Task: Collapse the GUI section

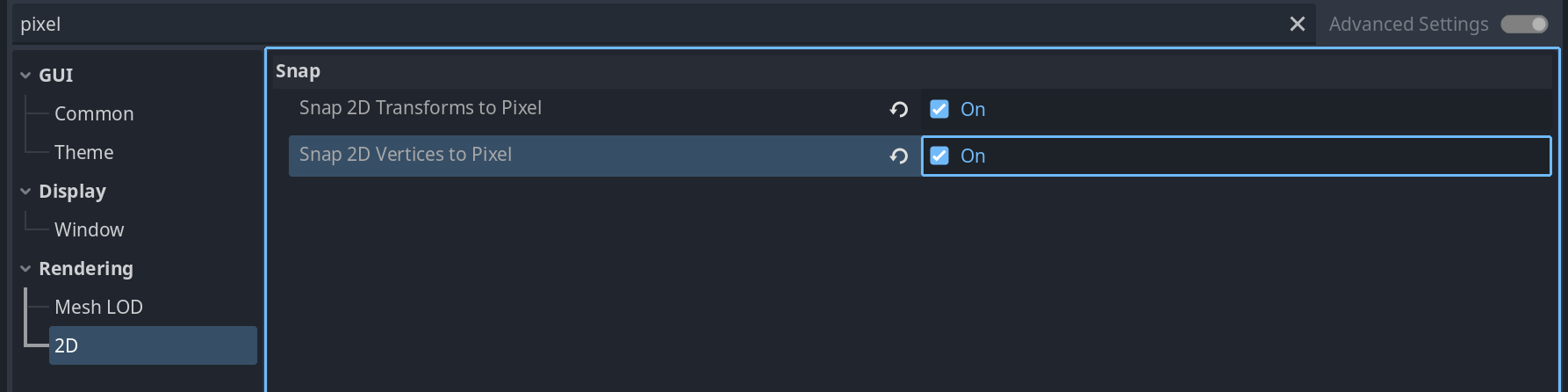Action: coord(25,76)
